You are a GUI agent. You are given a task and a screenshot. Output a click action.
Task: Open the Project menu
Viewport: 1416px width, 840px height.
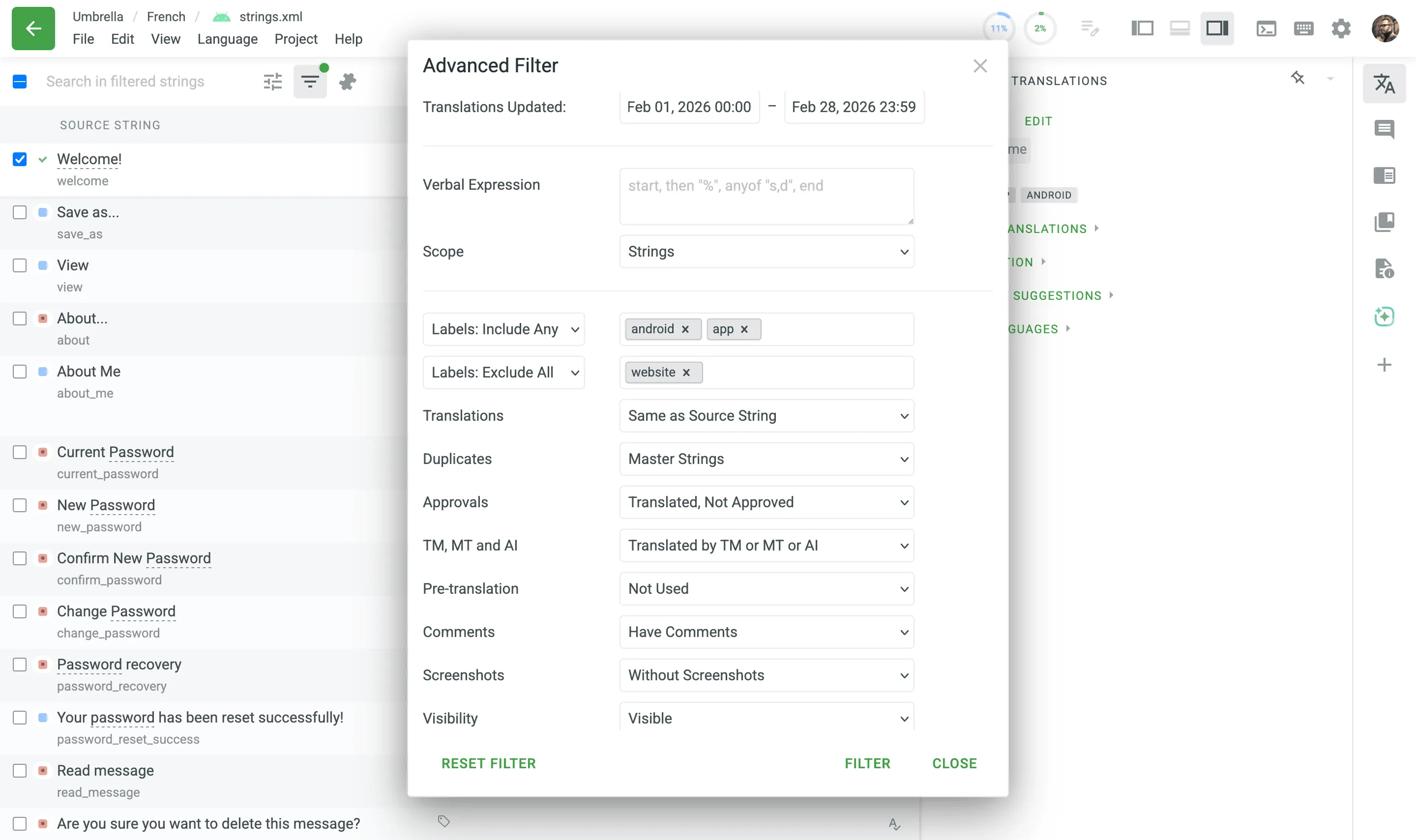(295, 39)
